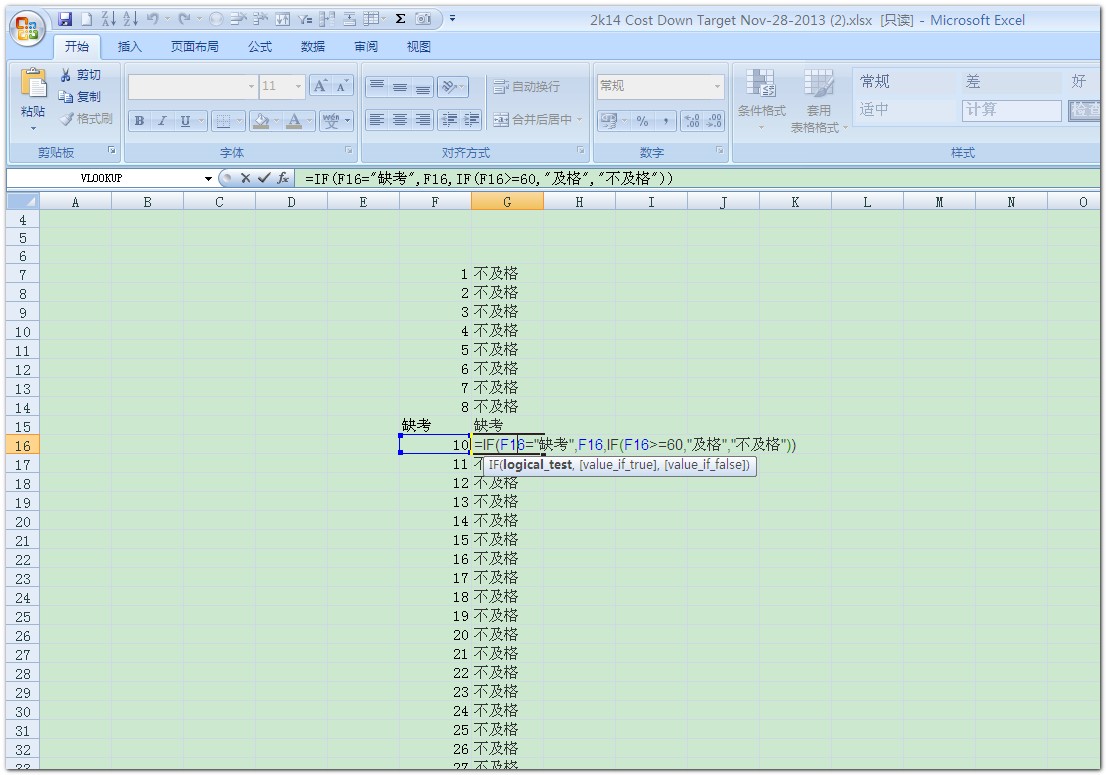Switch to the 公式 (Formulas) tab

coord(260,47)
